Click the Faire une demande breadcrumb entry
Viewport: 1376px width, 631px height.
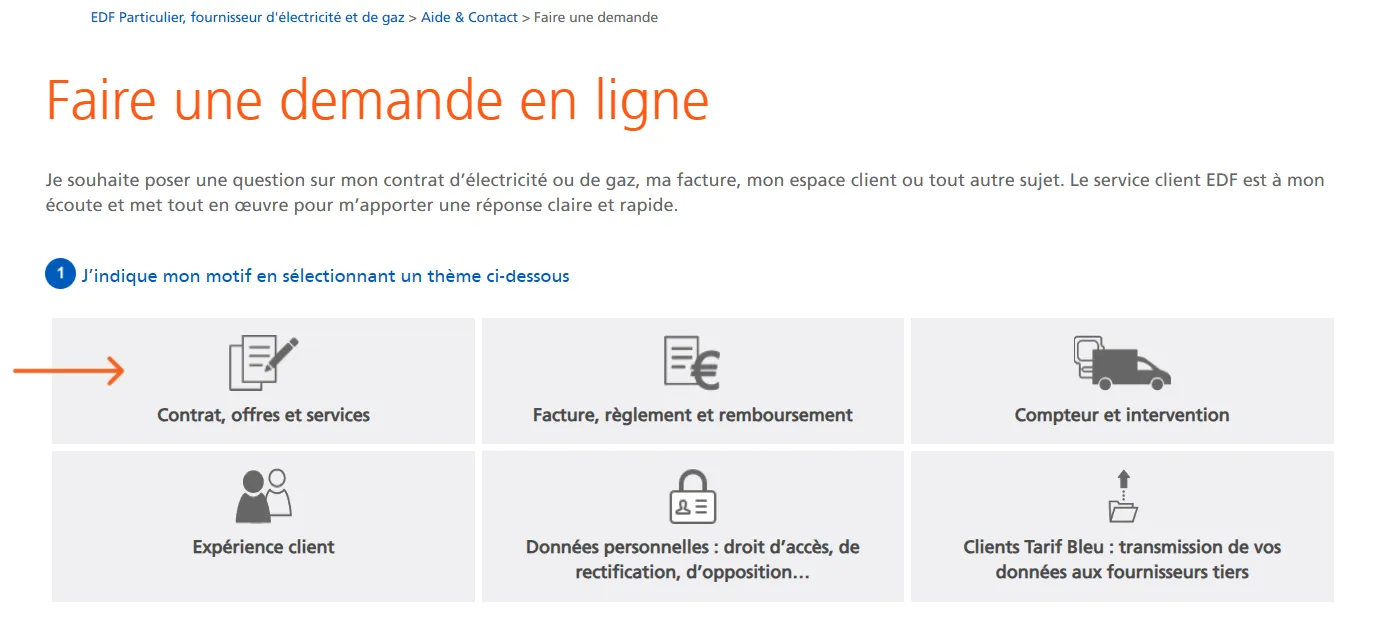[594, 17]
